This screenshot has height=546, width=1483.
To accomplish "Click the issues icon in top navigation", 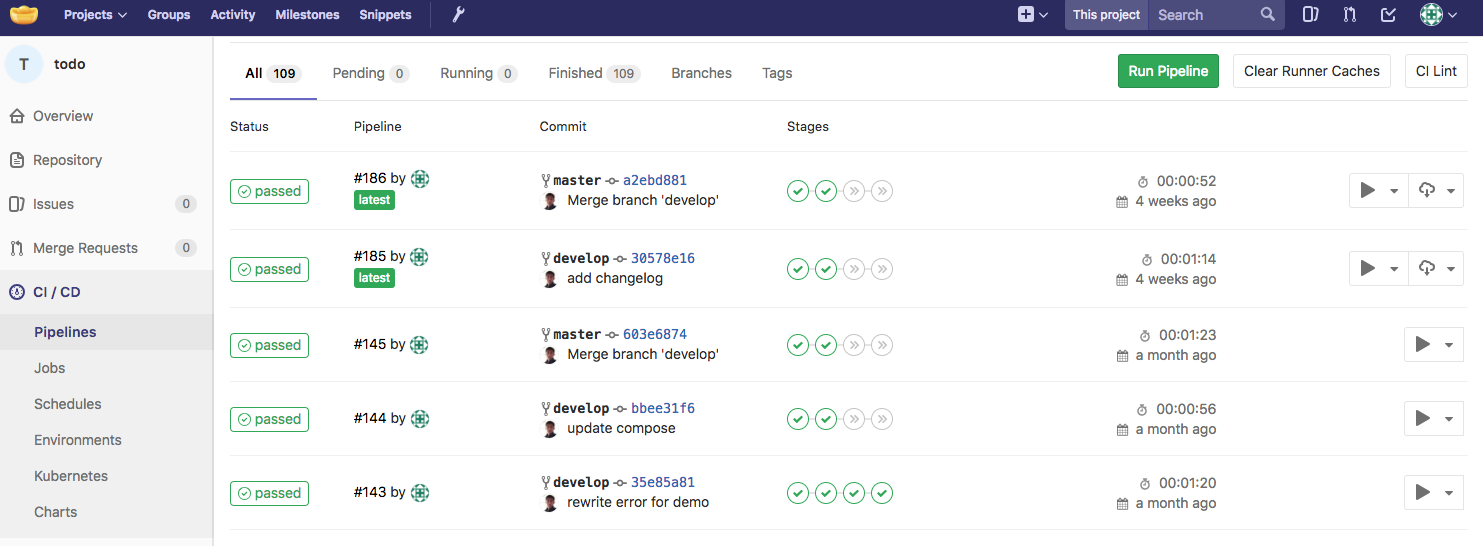I will pos(1311,15).
